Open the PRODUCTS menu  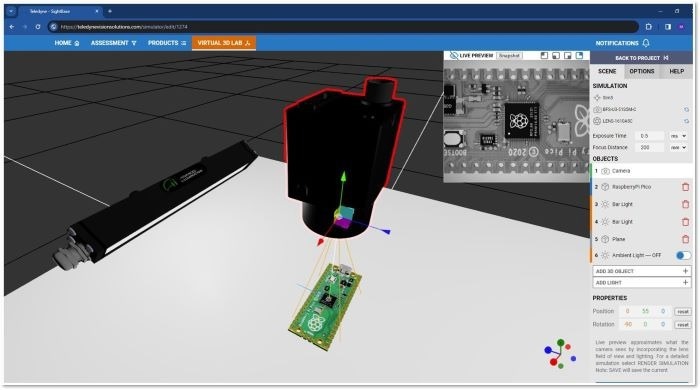[167, 43]
